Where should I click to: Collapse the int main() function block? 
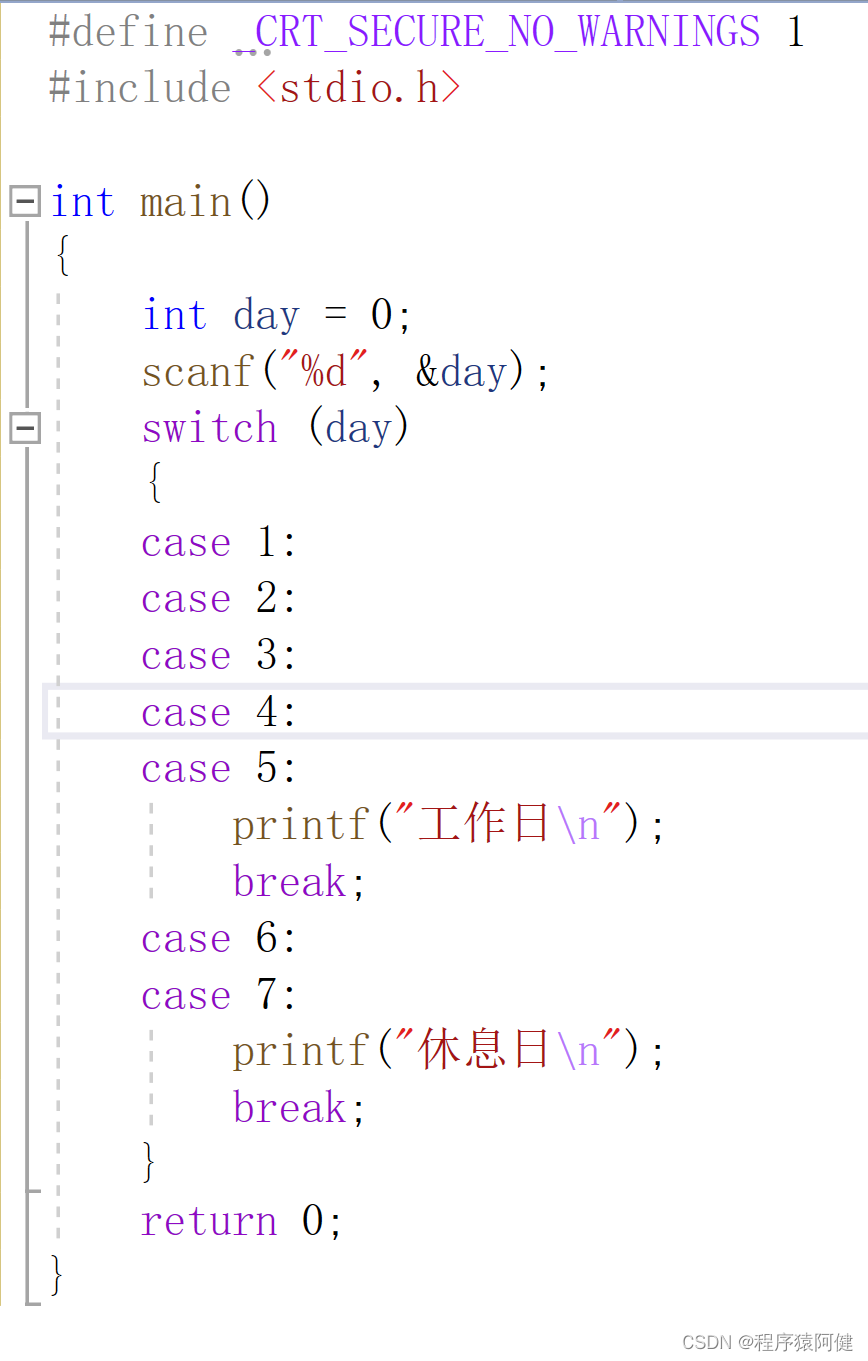tap(24, 202)
